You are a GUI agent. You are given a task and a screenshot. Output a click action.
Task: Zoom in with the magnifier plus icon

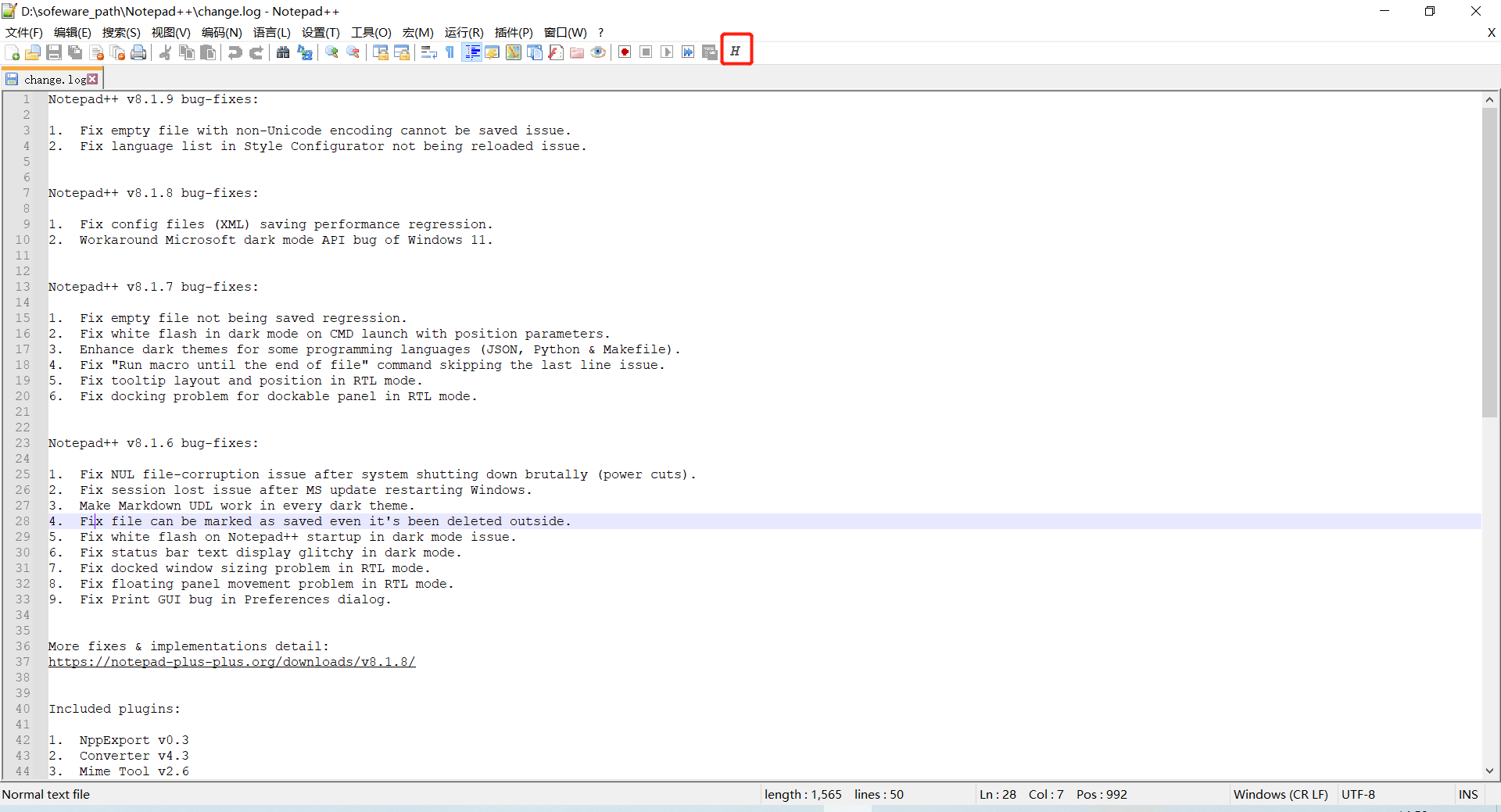pyautogui.click(x=332, y=52)
